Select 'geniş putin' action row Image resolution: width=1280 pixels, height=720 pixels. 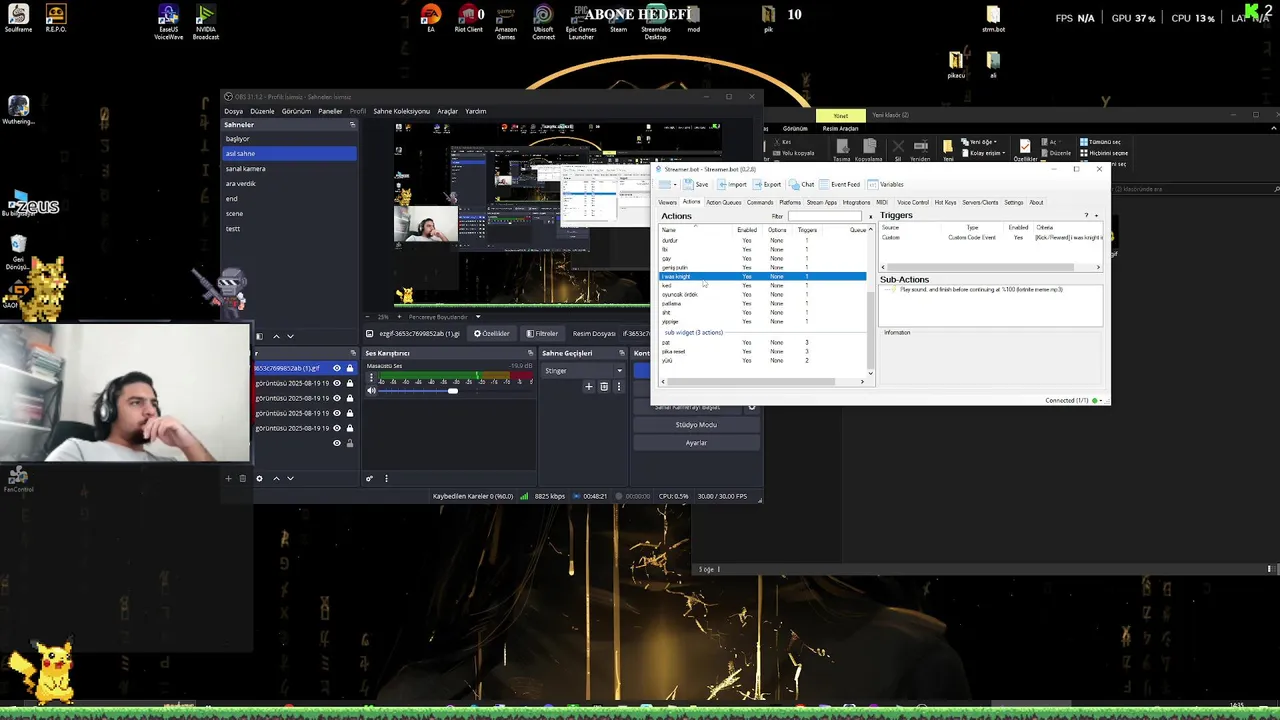coord(762,267)
